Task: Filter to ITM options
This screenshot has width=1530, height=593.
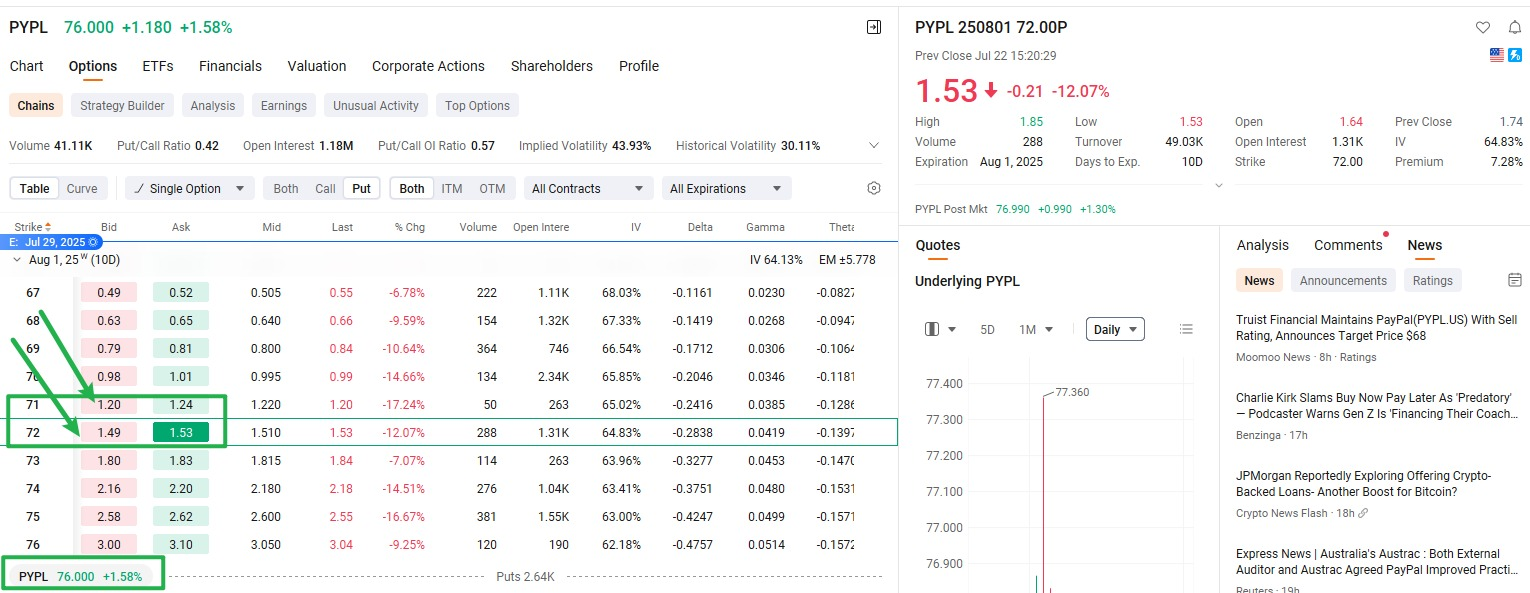Action: click(452, 188)
